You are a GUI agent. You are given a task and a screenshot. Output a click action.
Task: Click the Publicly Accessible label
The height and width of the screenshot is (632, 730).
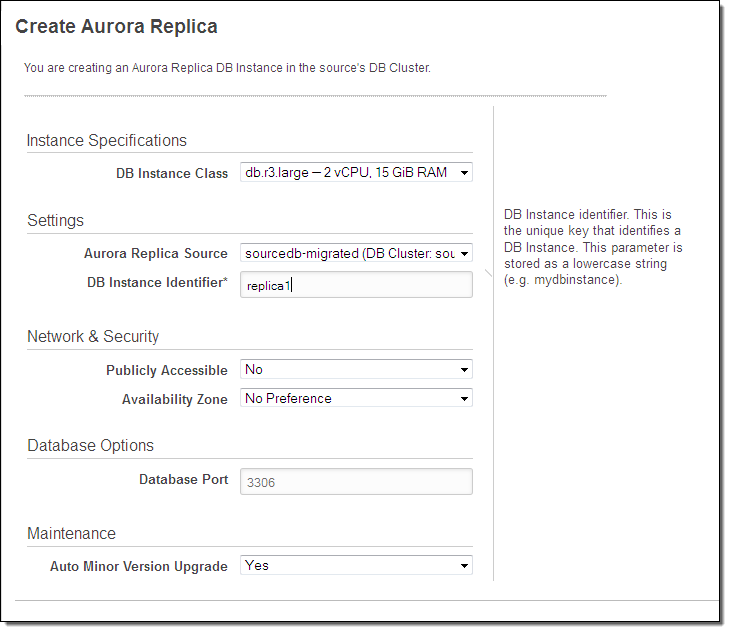pos(166,371)
